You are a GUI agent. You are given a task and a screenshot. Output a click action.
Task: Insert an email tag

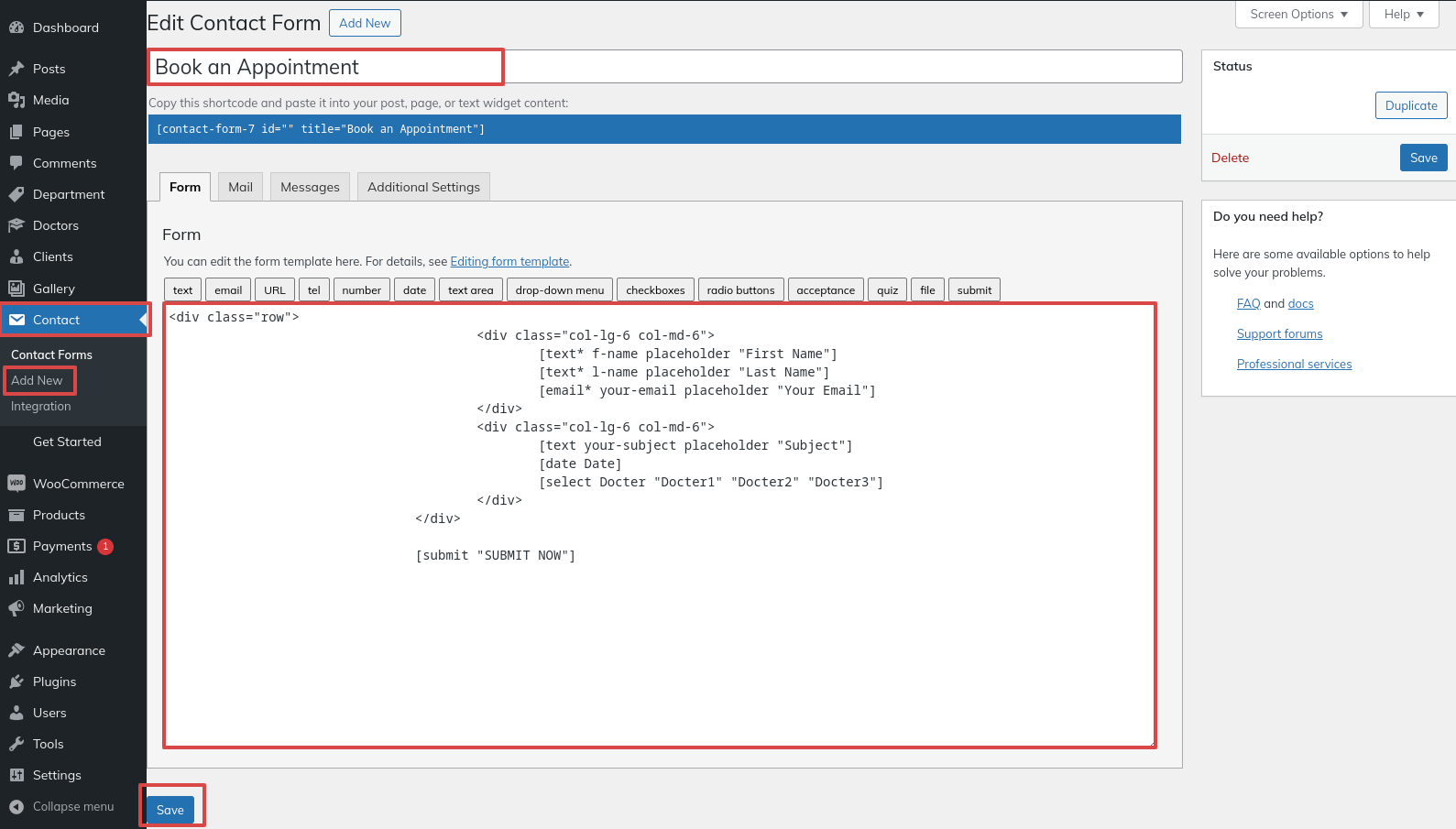coord(228,290)
